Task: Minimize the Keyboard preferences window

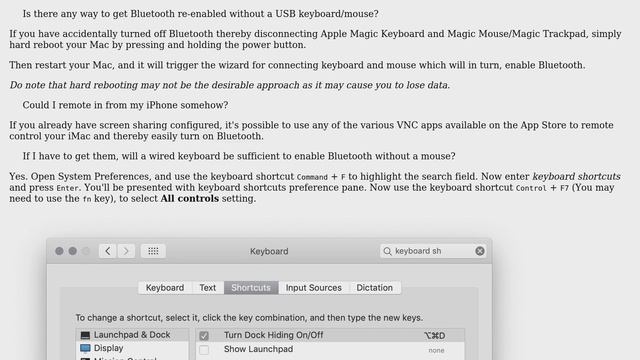Action: click(73, 251)
